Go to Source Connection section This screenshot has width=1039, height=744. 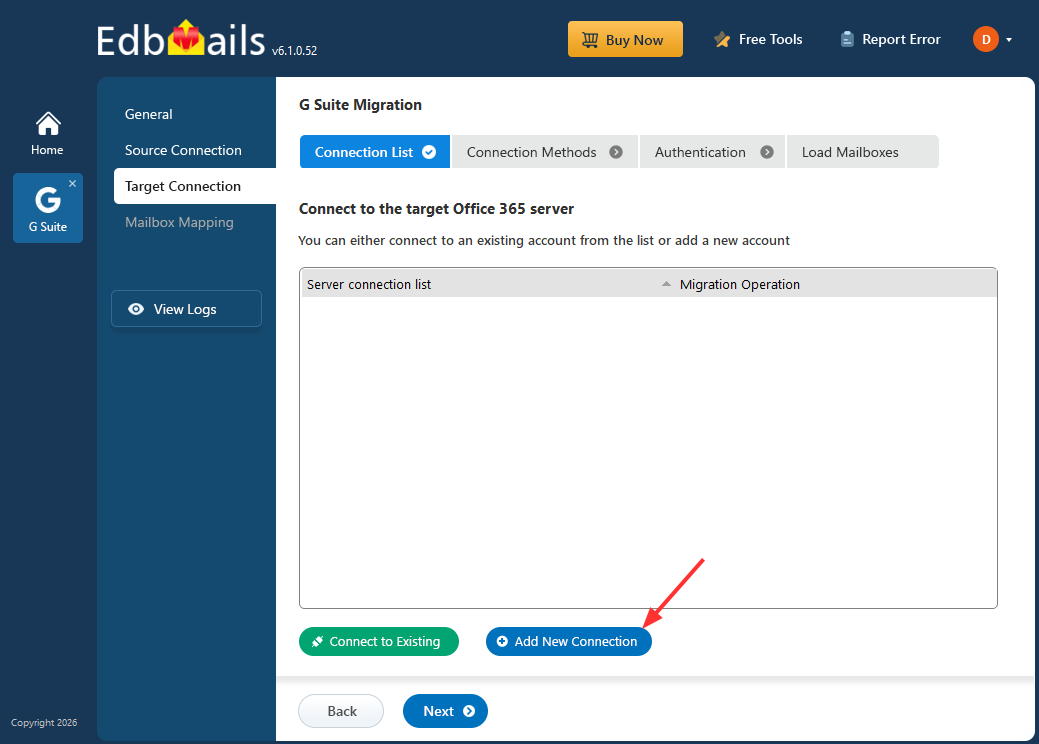click(x=183, y=150)
